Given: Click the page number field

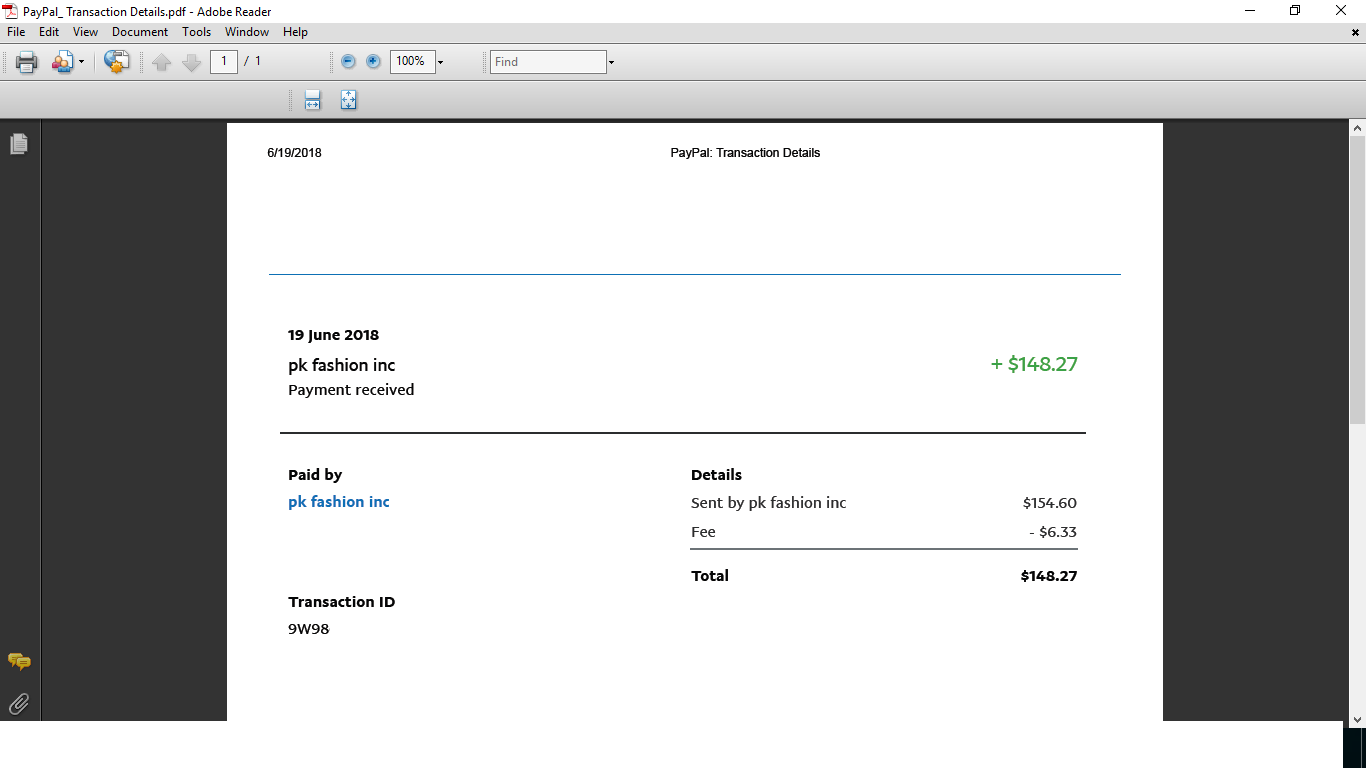Looking at the screenshot, I should 224,61.
